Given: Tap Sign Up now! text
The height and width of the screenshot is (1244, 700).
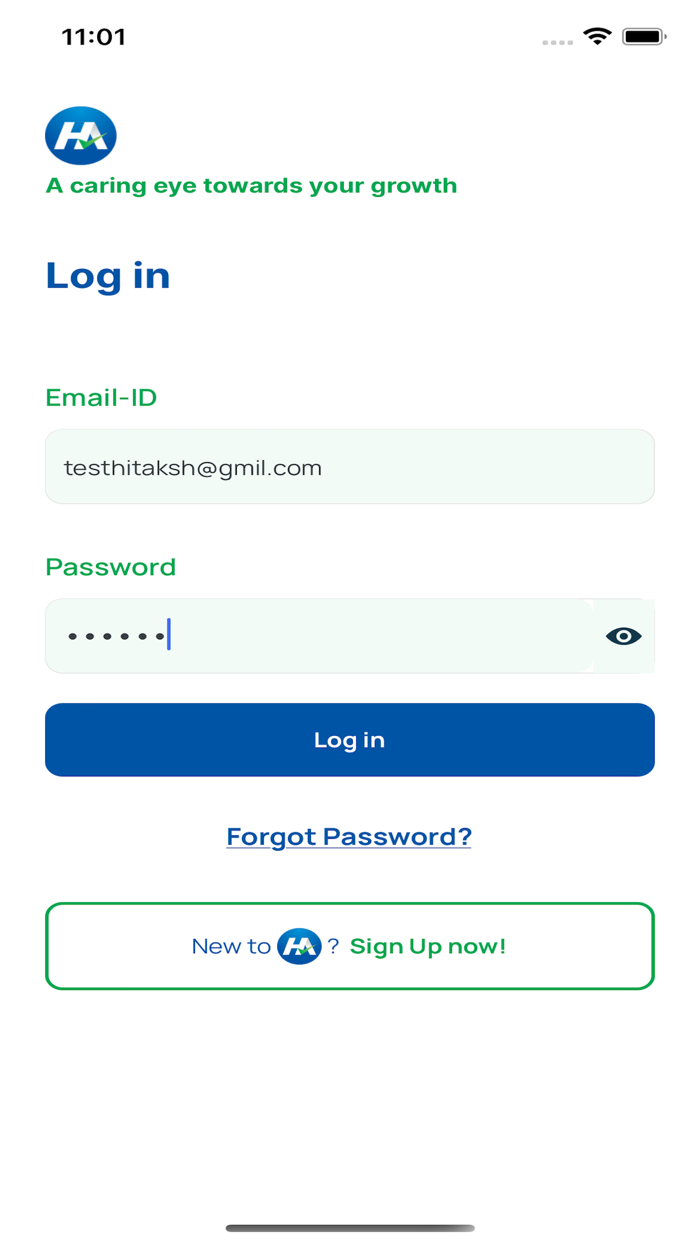Looking at the screenshot, I should click(x=428, y=946).
